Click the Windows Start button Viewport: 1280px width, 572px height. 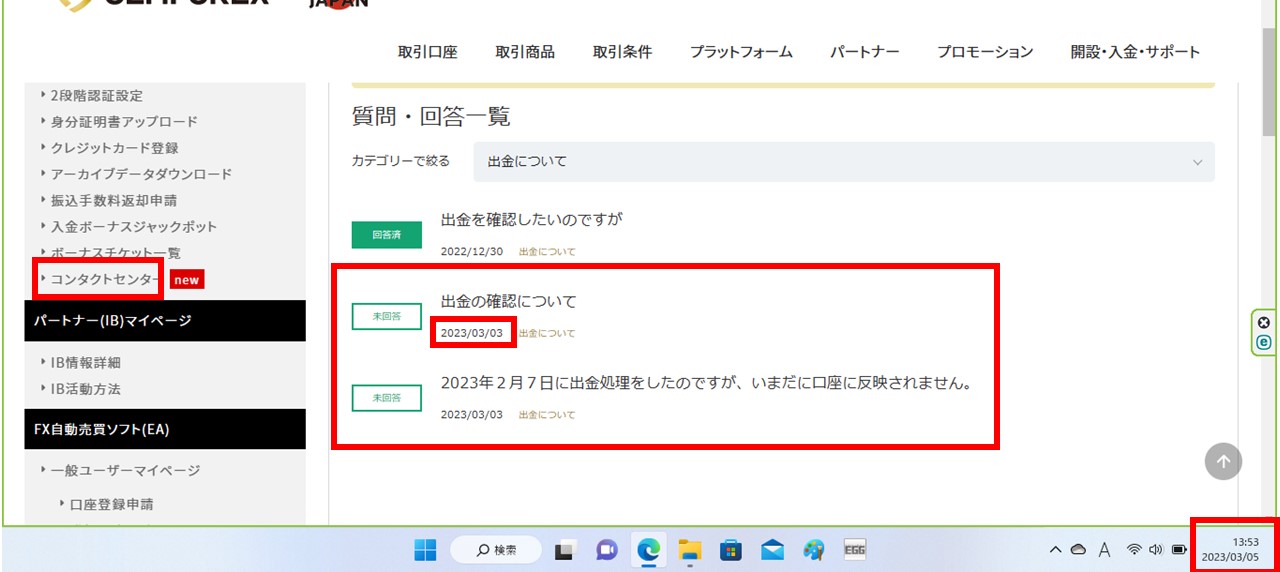click(x=425, y=549)
